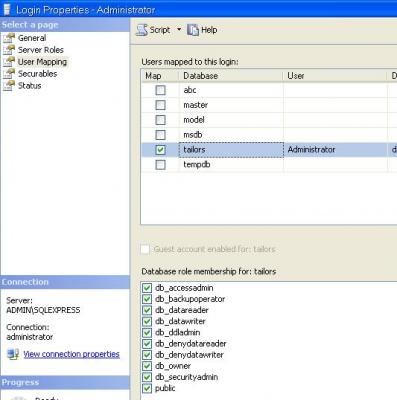Check the Map box for master database

coord(160,105)
